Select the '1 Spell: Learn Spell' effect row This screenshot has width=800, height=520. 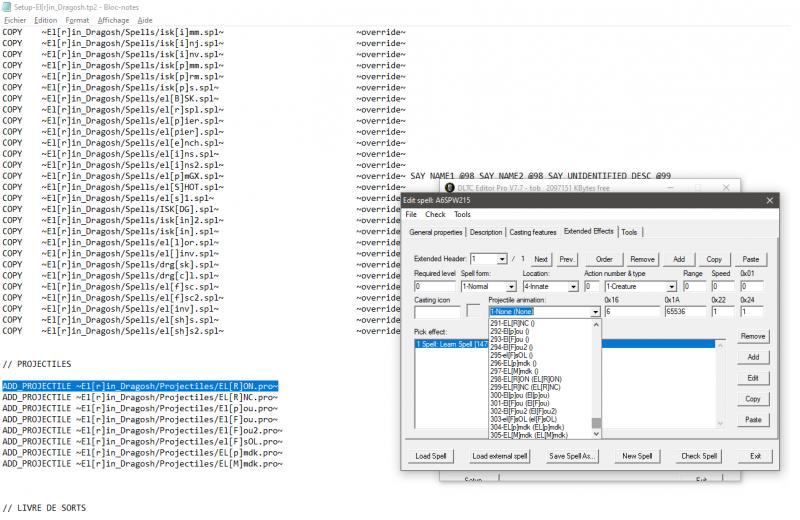pos(565,344)
